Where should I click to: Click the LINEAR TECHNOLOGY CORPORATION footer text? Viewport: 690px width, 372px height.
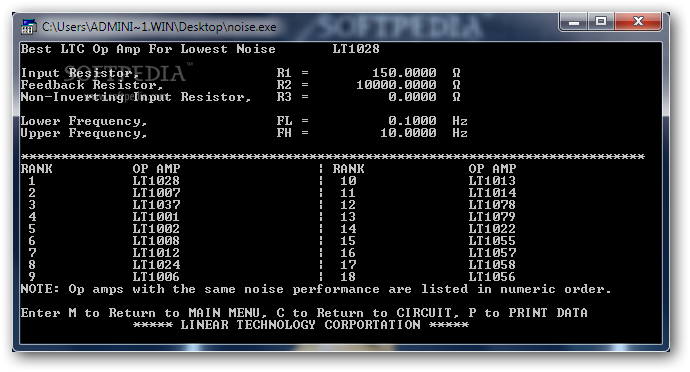coord(301,325)
